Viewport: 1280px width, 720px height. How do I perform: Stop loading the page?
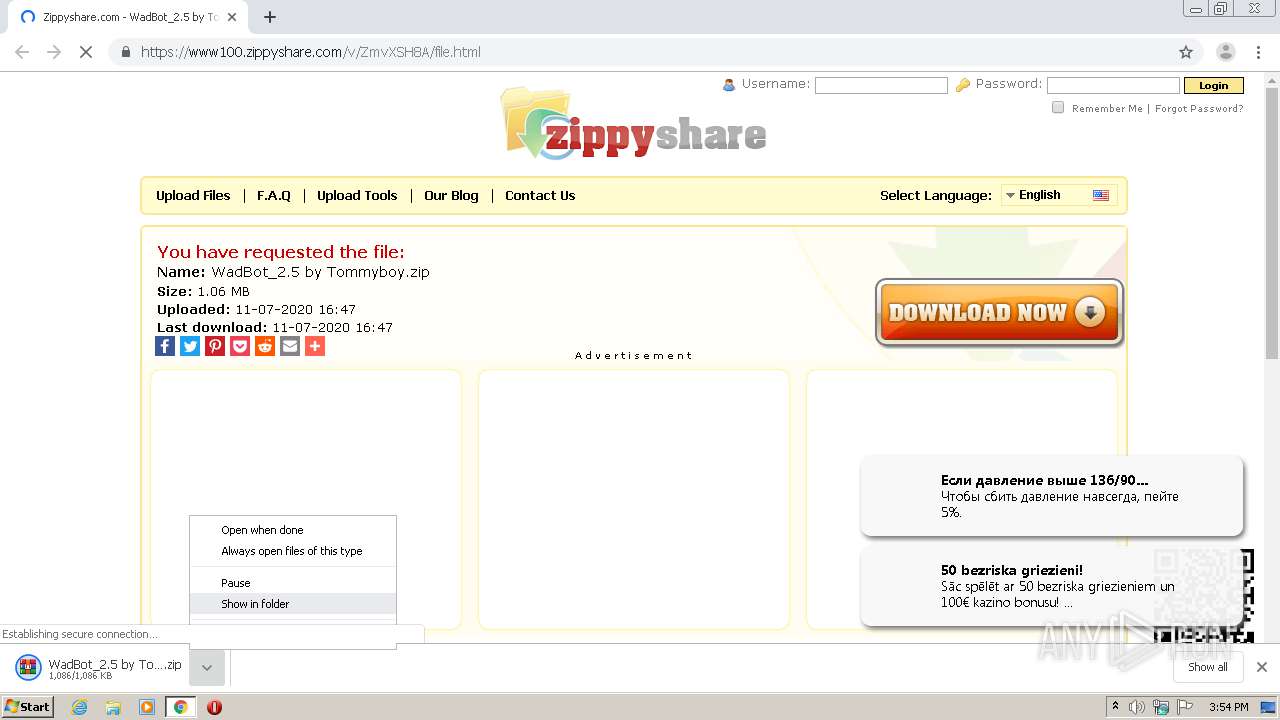coord(86,52)
